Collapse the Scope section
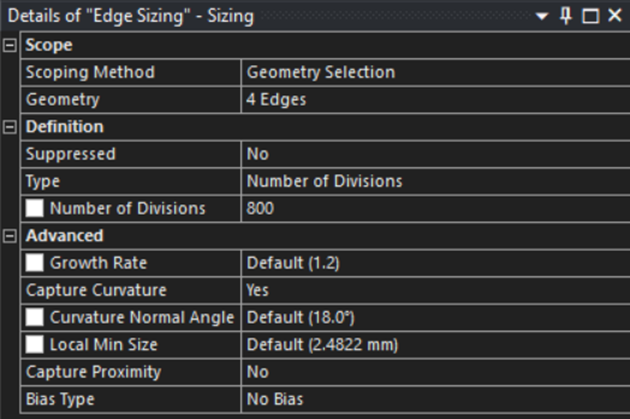Image resolution: width=630 pixels, height=419 pixels. [10, 45]
